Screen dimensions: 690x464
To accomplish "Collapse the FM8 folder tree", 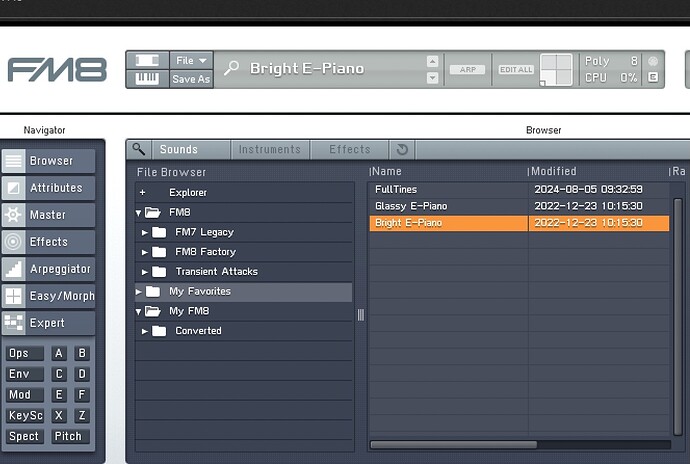I will (139, 213).
